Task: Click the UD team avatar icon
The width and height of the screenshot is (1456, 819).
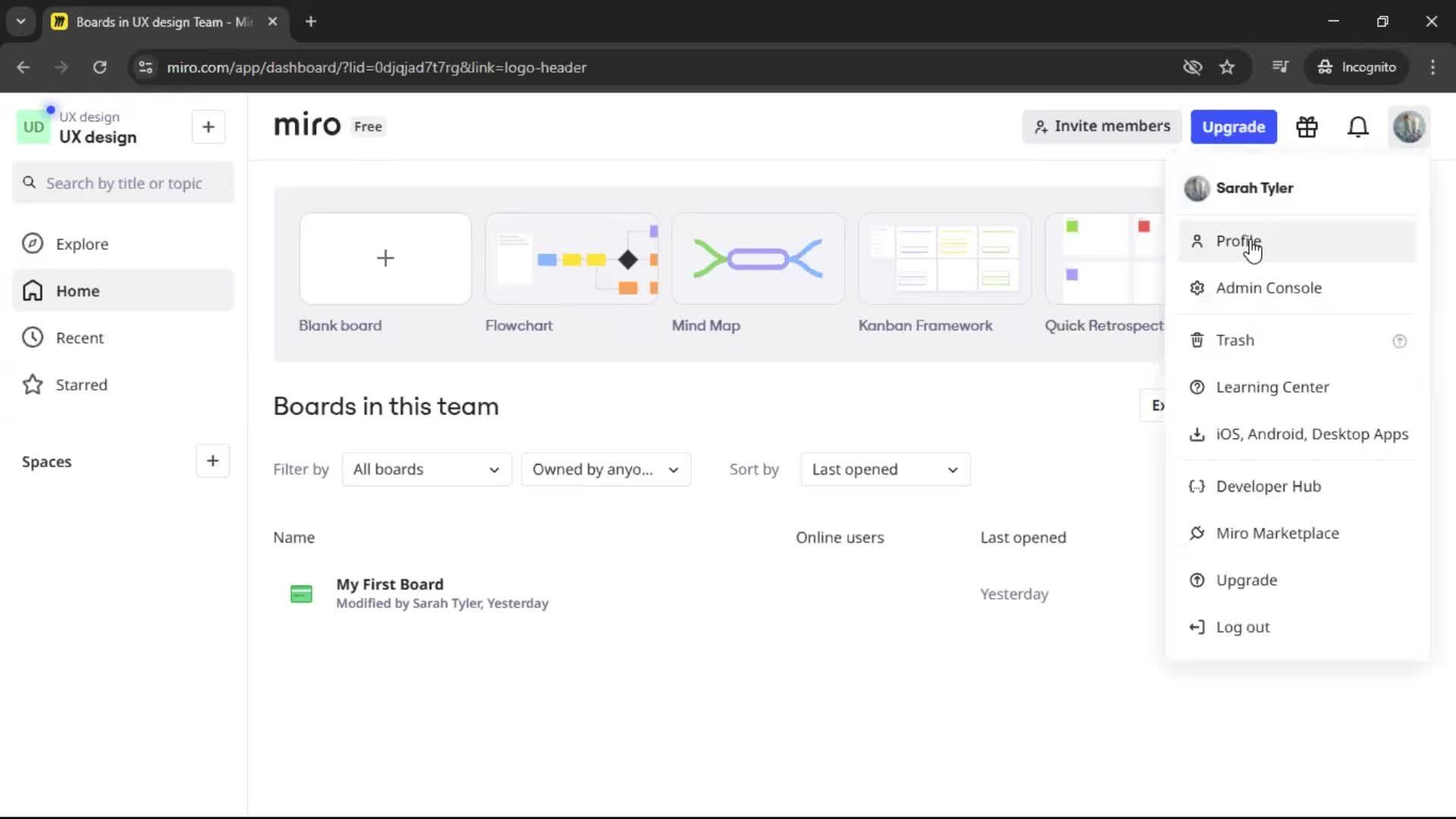Action: click(33, 127)
